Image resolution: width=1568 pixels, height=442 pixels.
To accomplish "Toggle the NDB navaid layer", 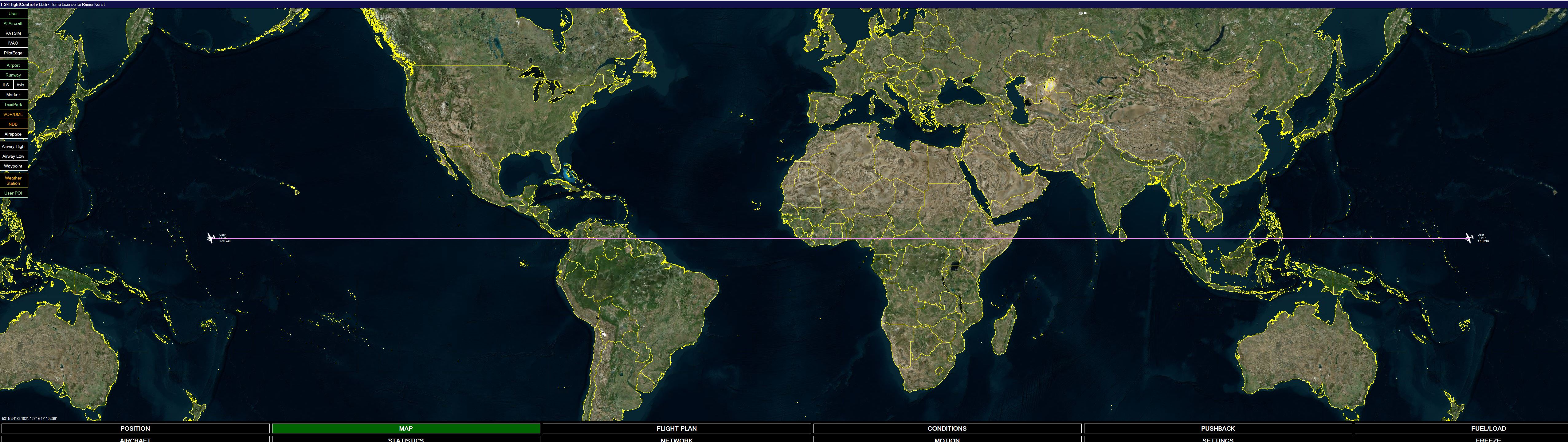I will (x=14, y=124).
